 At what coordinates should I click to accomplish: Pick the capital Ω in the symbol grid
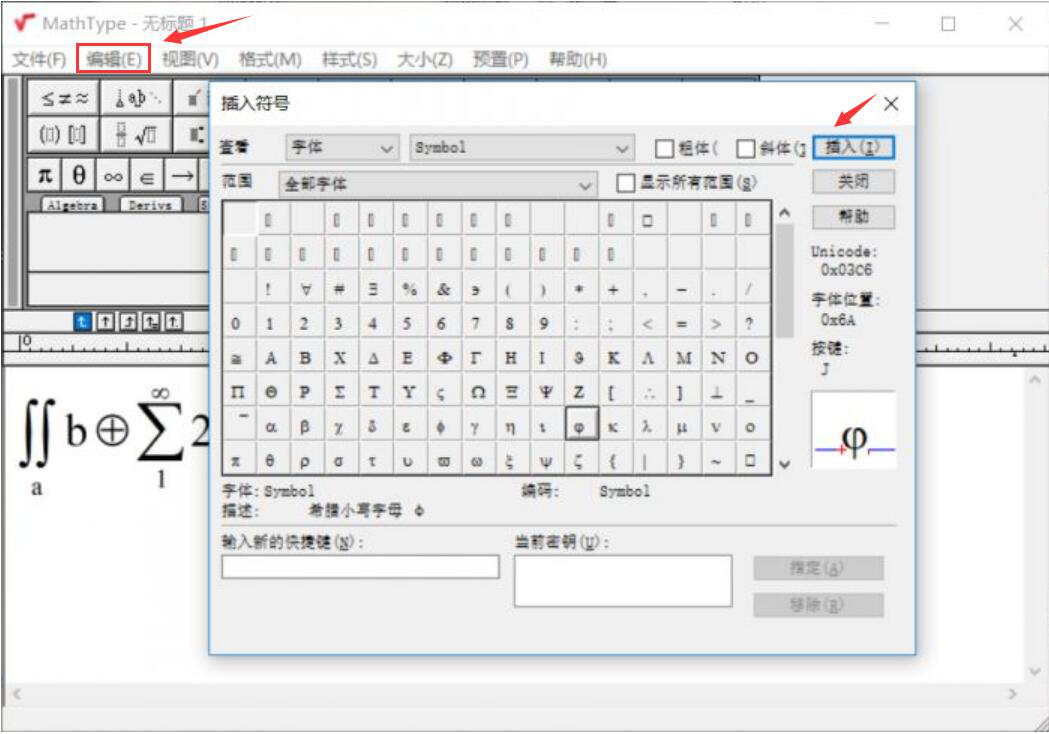point(477,392)
